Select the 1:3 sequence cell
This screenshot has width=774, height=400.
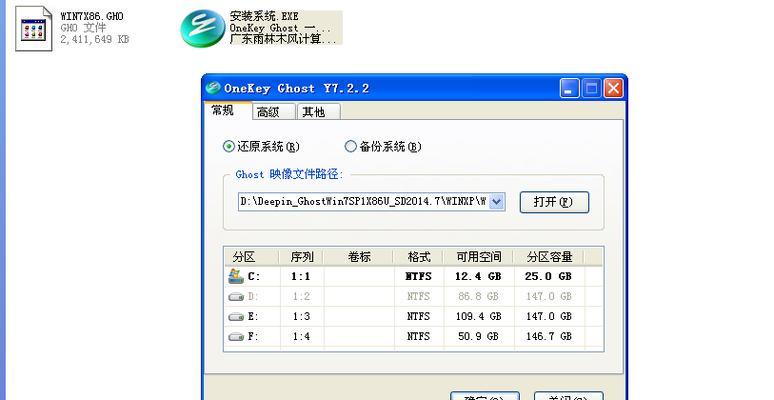(x=301, y=317)
